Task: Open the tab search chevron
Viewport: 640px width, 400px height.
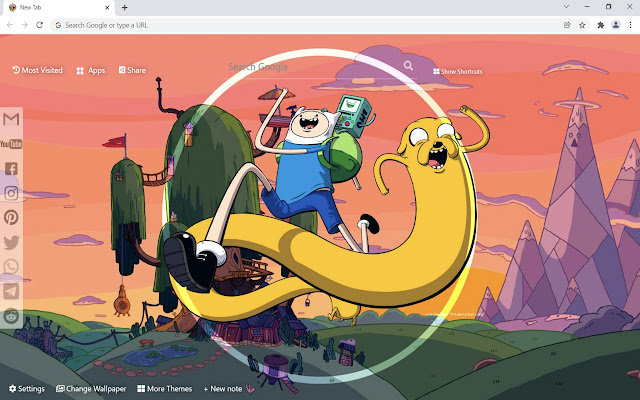Action: pos(566,7)
